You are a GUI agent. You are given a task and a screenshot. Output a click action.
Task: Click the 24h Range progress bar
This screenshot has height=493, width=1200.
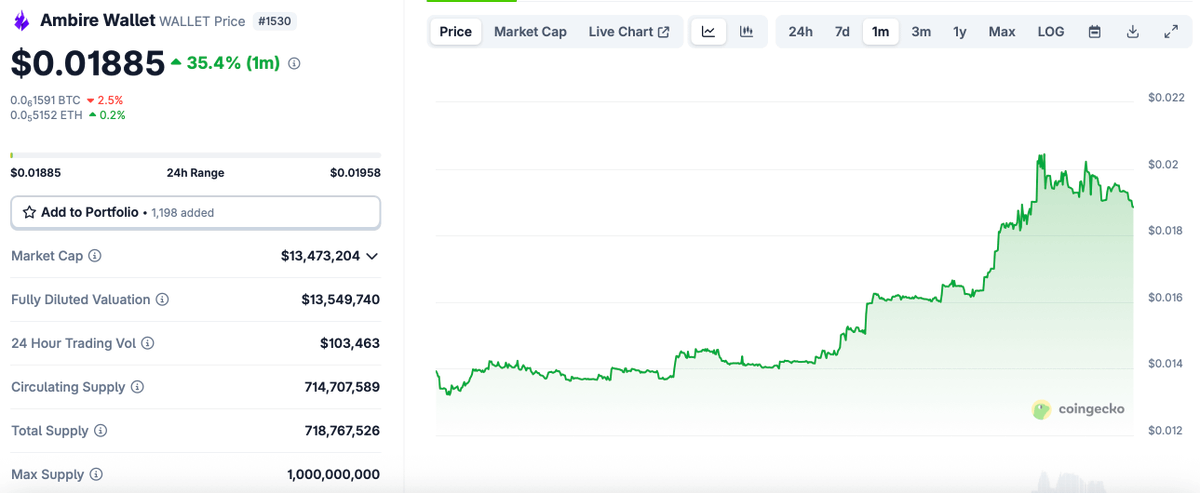pos(195,155)
